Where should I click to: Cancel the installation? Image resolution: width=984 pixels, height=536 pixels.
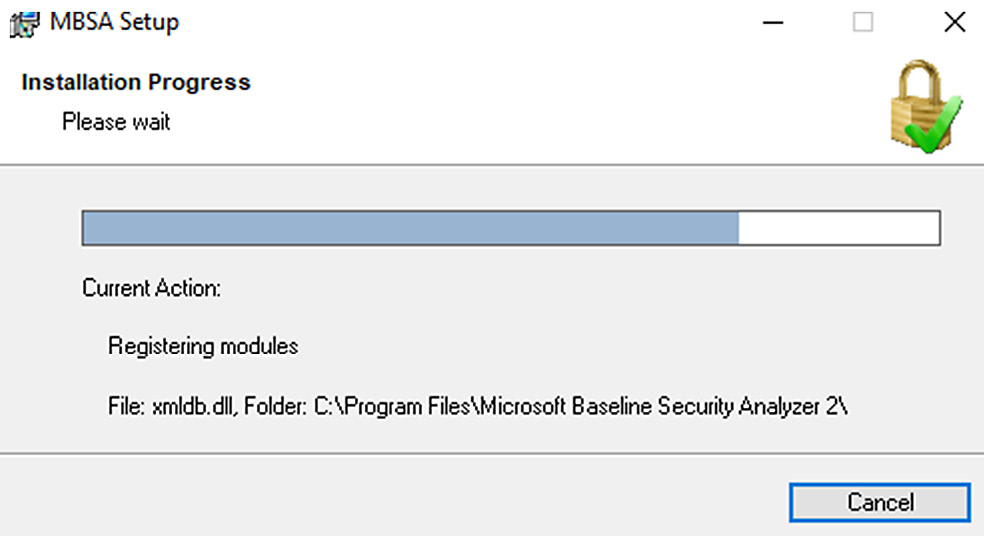click(x=880, y=502)
